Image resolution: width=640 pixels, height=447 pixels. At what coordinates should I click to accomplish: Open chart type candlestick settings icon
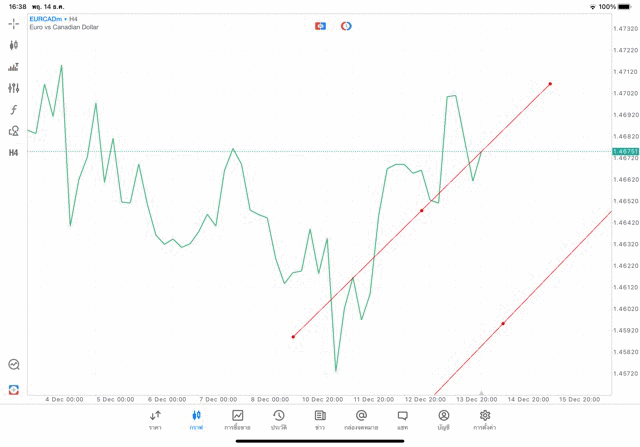tap(14, 45)
